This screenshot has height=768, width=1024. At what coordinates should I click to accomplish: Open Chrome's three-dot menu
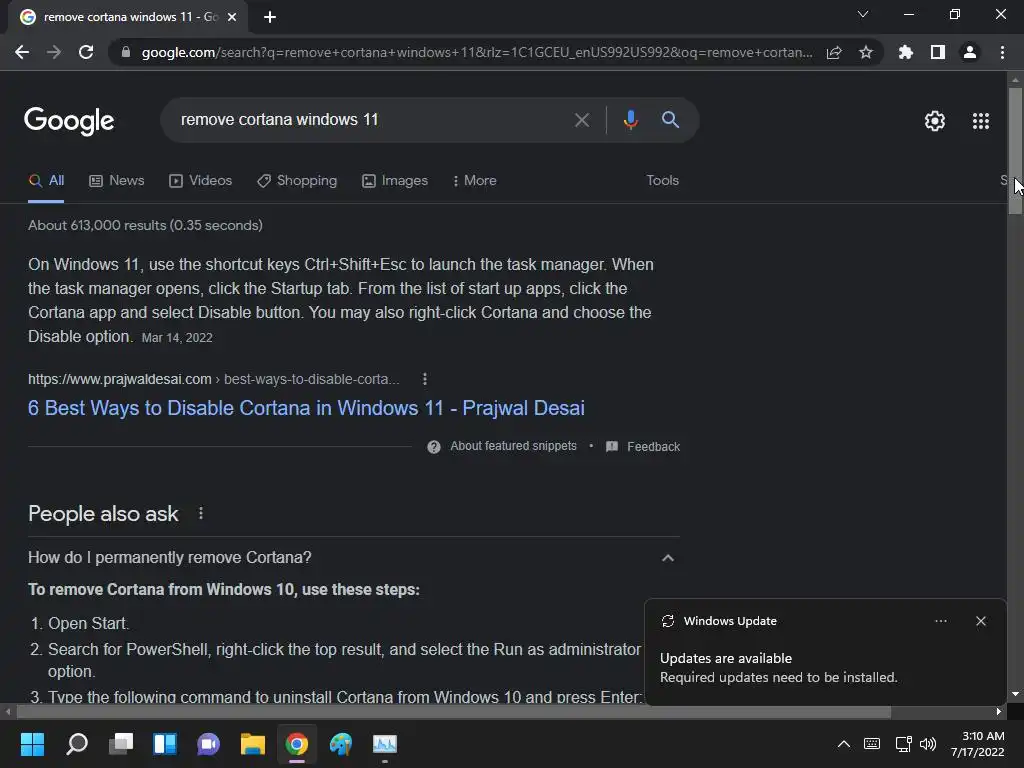1002,52
